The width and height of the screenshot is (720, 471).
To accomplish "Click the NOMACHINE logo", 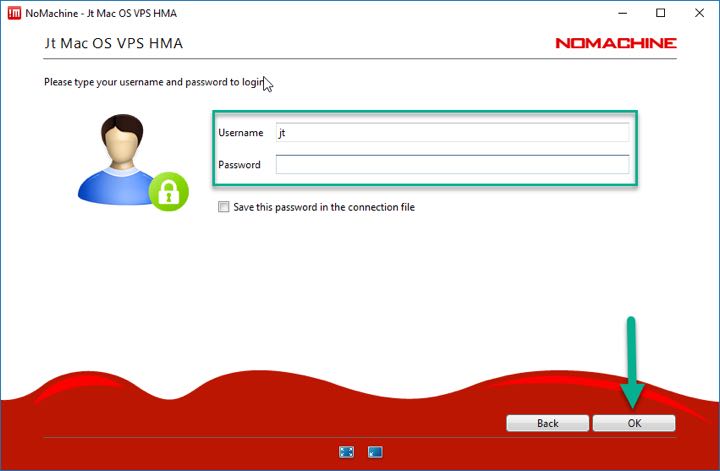I will pyautogui.click(x=616, y=43).
